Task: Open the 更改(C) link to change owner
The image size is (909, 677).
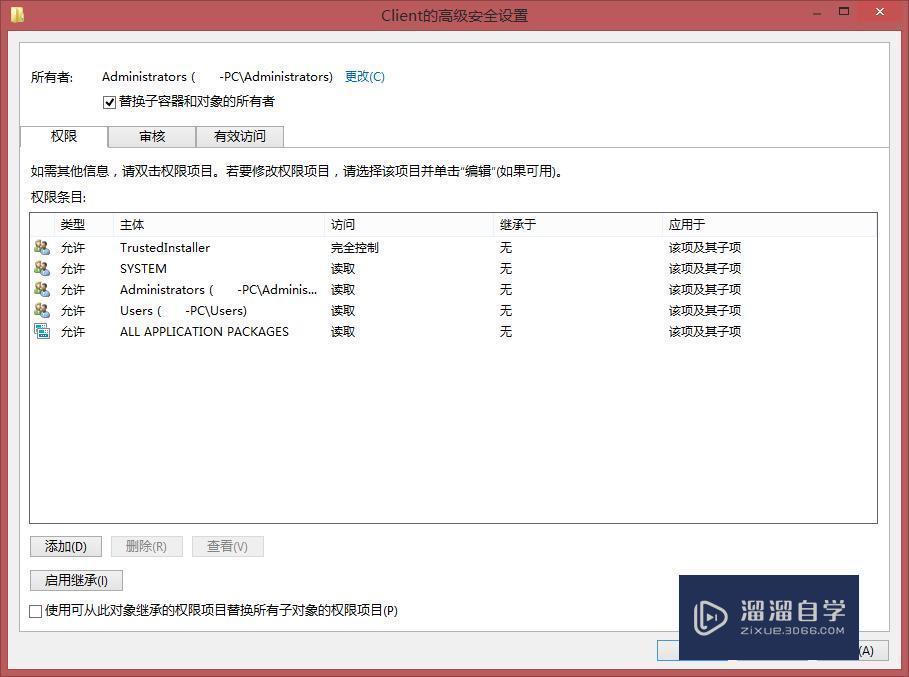Action: [x=365, y=76]
